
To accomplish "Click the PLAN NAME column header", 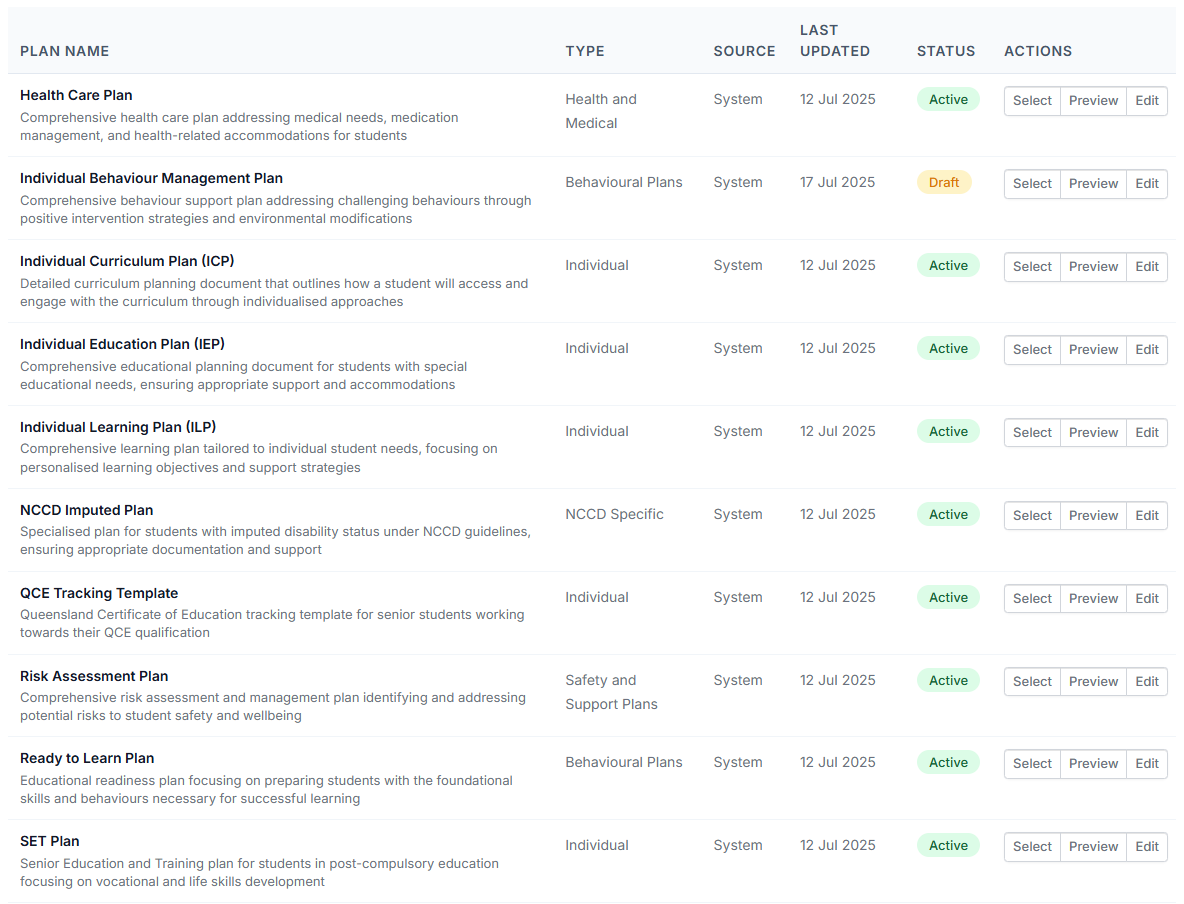I will pyautogui.click(x=64, y=51).
